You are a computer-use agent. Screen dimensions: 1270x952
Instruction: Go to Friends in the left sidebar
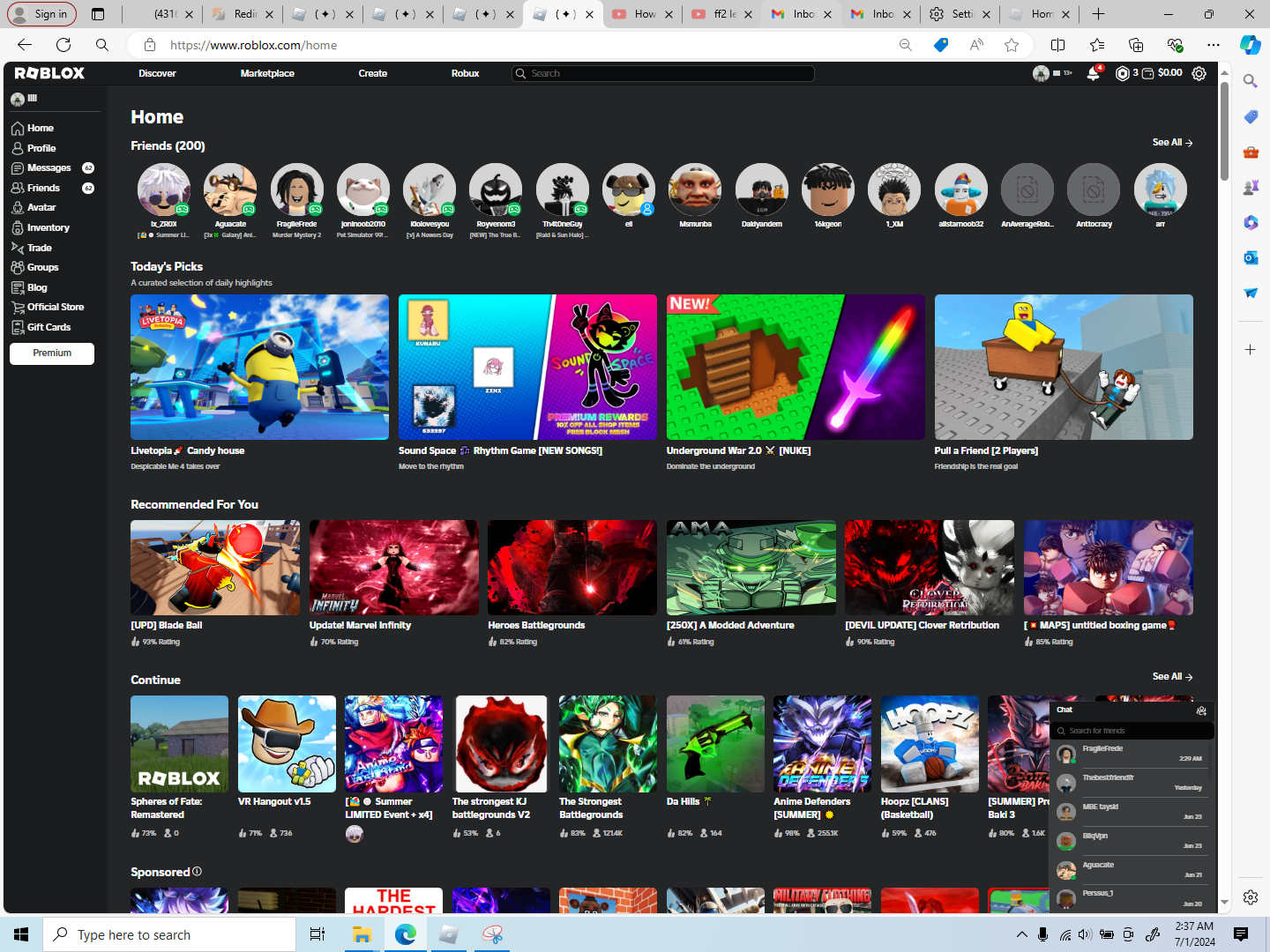(x=44, y=188)
